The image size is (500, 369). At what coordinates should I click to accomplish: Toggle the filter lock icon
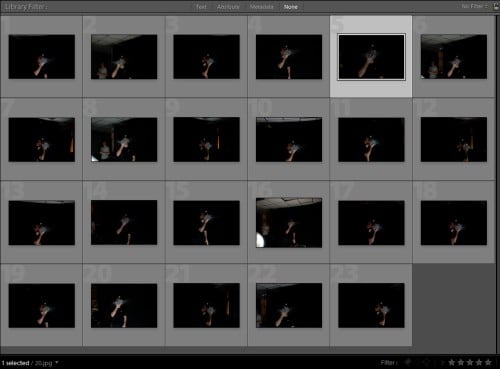[496, 6]
